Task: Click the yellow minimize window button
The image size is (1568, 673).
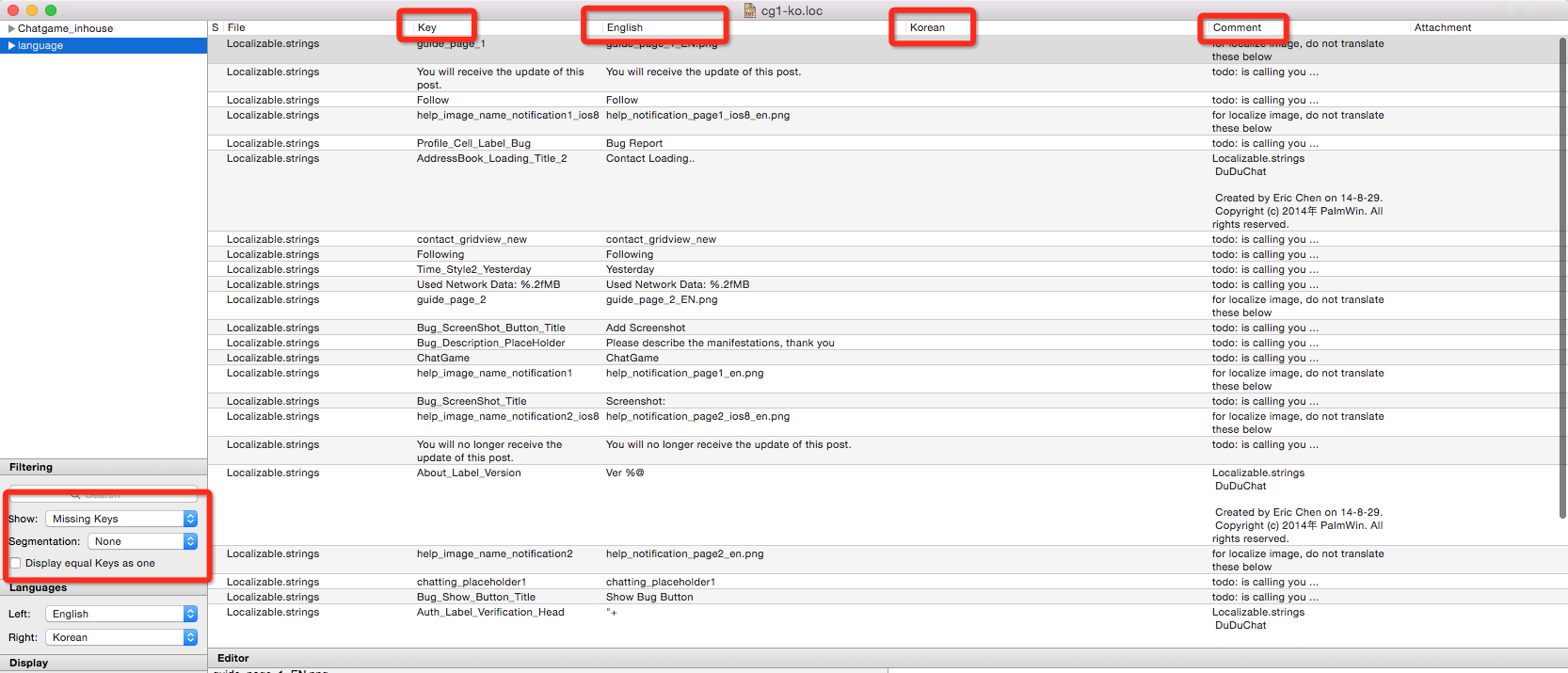Action: pyautogui.click(x=32, y=10)
